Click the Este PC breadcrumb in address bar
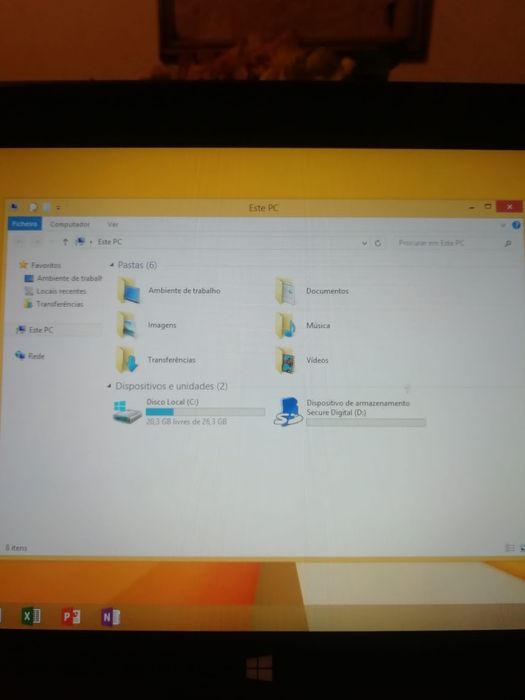This screenshot has height=700, width=525. click(110, 242)
